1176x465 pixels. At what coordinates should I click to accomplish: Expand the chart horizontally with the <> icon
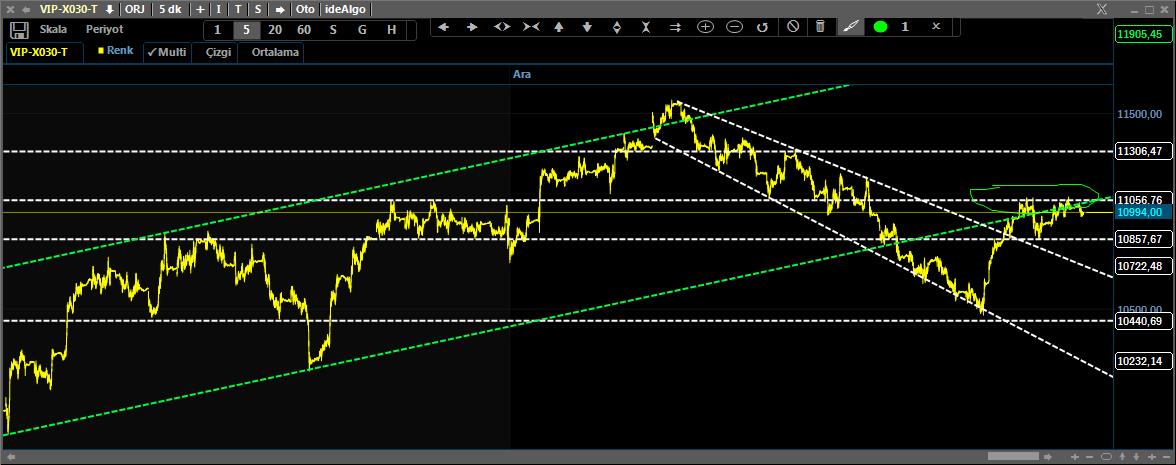tap(502, 27)
